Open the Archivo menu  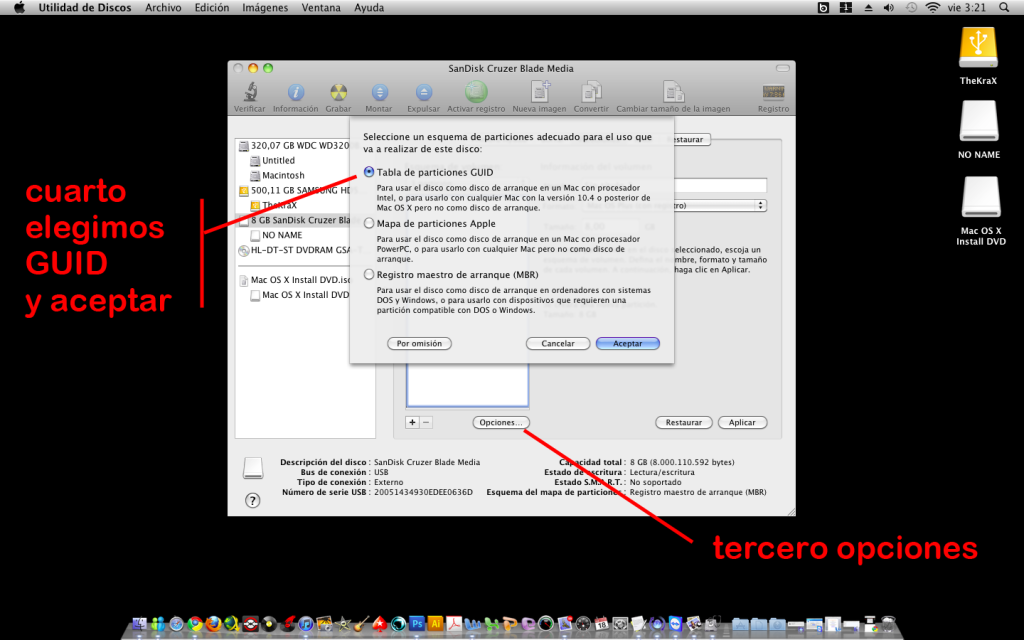click(x=163, y=8)
